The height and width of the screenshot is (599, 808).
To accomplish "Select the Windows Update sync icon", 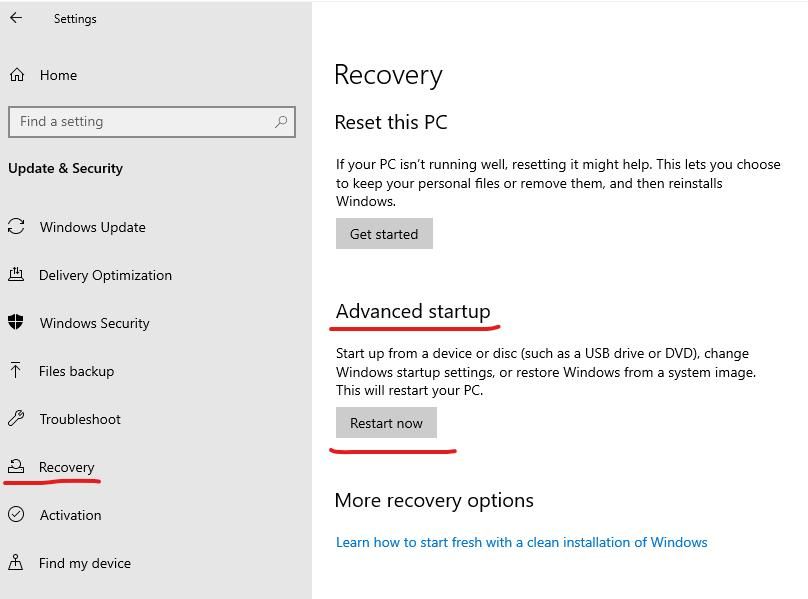I will point(14,227).
